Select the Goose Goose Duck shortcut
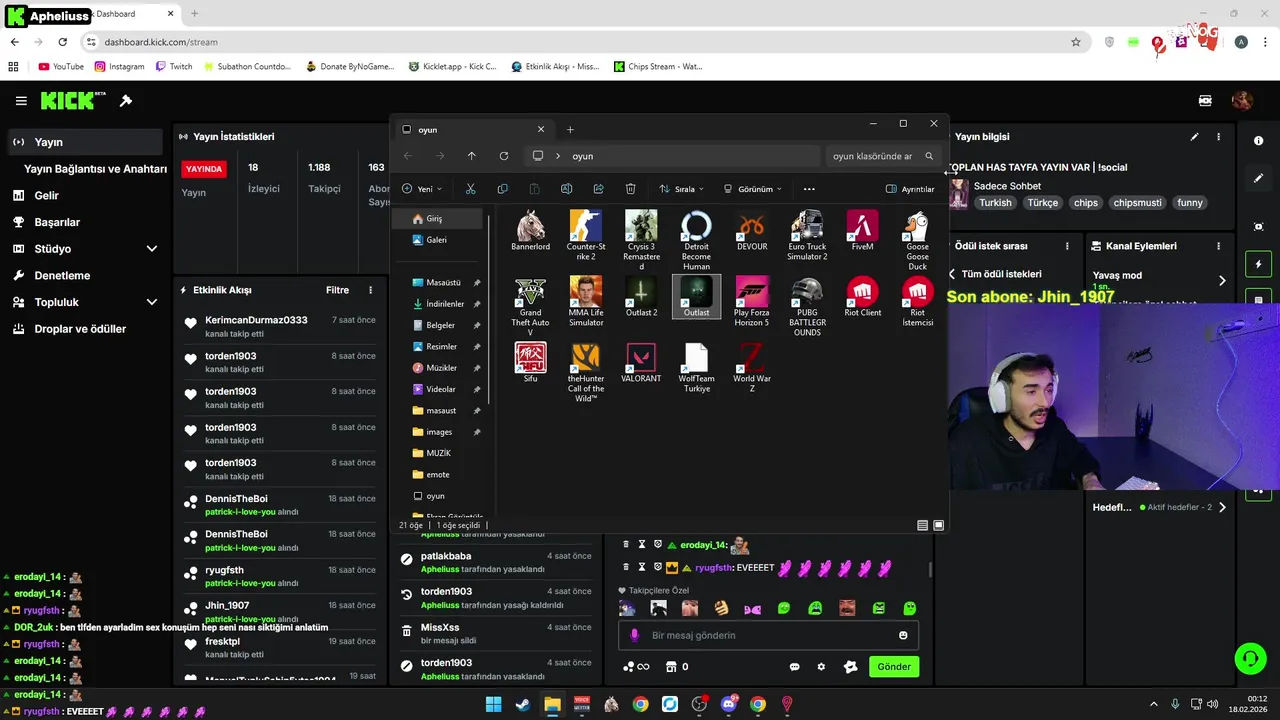 pyautogui.click(x=917, y=241)
